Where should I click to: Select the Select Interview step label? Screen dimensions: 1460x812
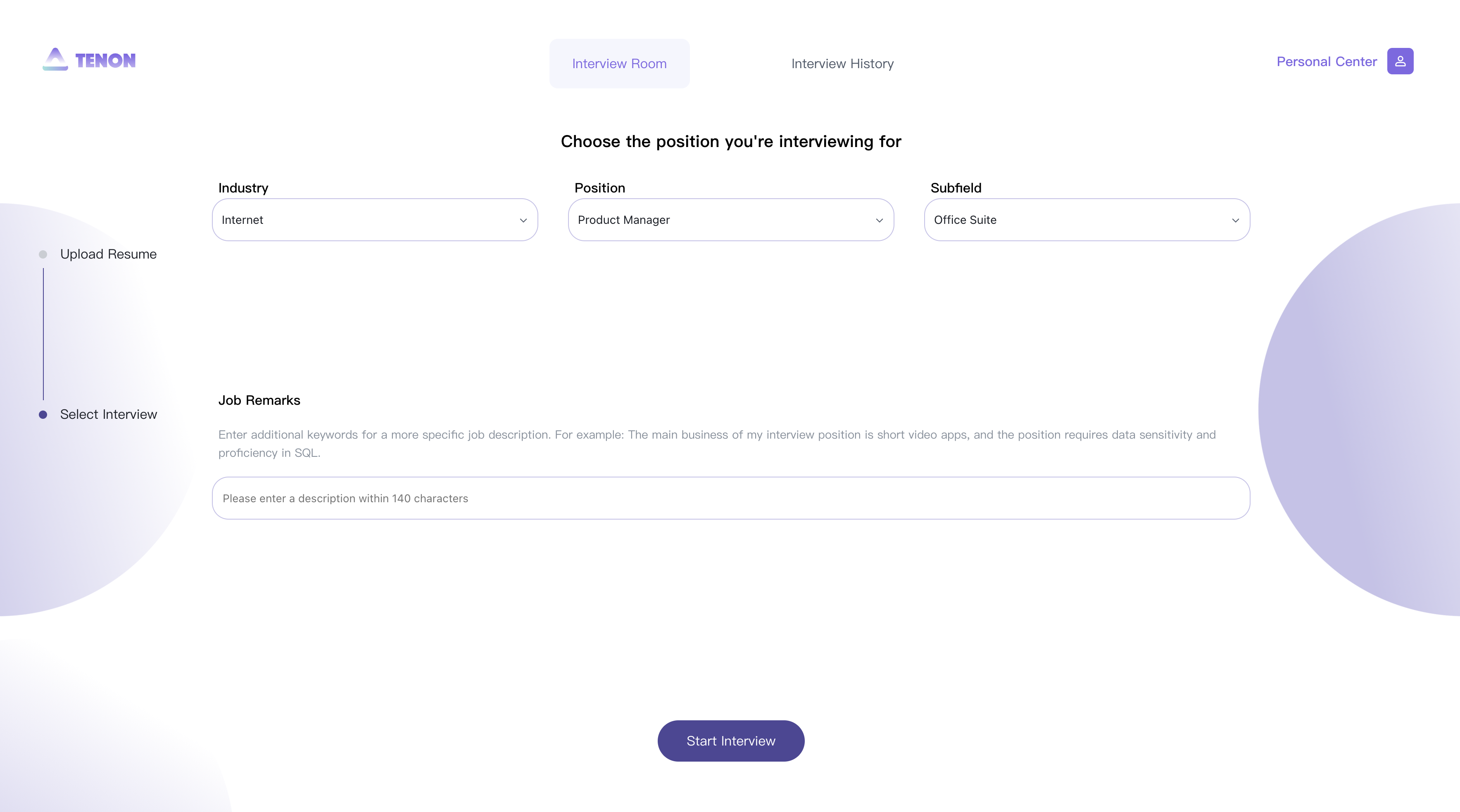pyautogui.click(x=108, y=415)
